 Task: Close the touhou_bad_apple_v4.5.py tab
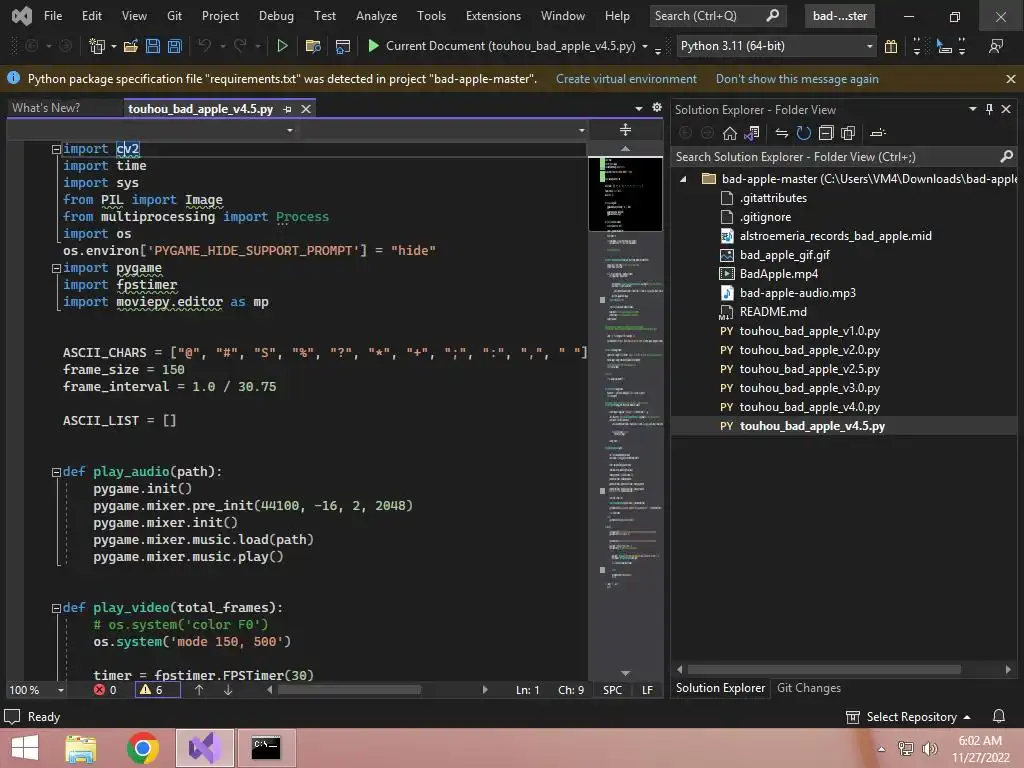[x=306, y=109]
